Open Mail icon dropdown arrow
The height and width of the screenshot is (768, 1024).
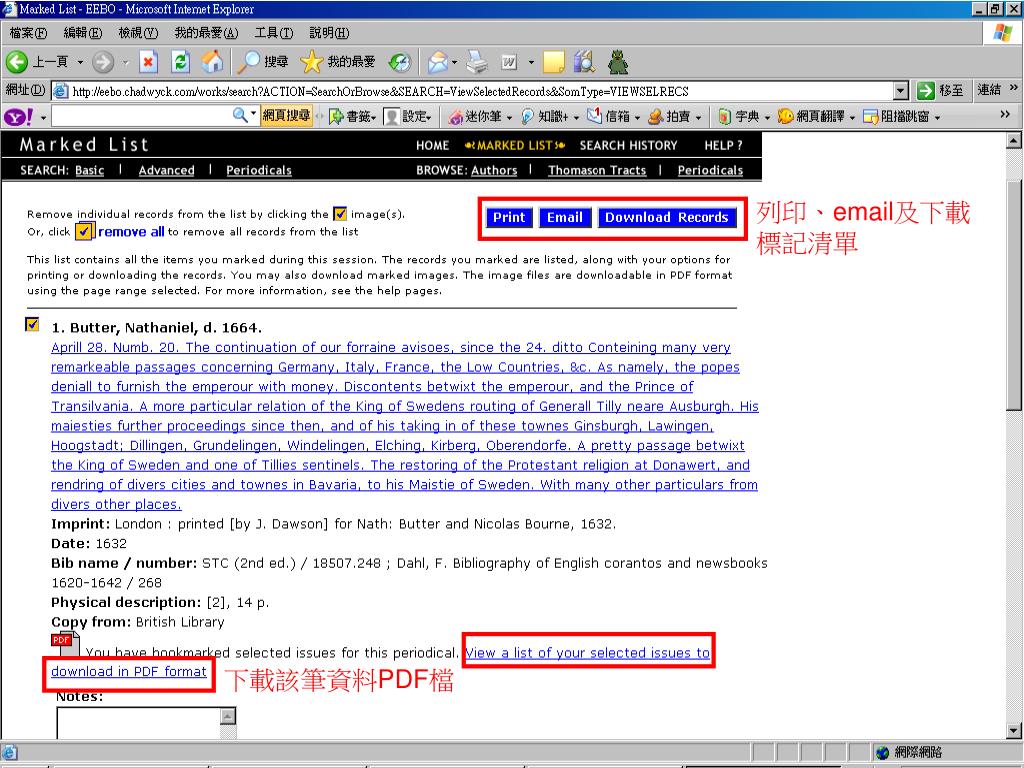coord(455,63)
